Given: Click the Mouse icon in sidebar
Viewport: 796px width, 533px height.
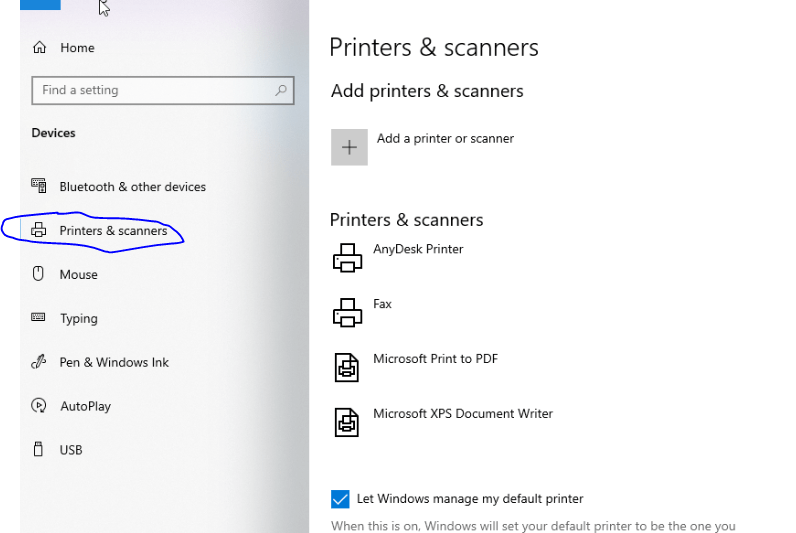Looking at the screenshot, I should (40, 274).
